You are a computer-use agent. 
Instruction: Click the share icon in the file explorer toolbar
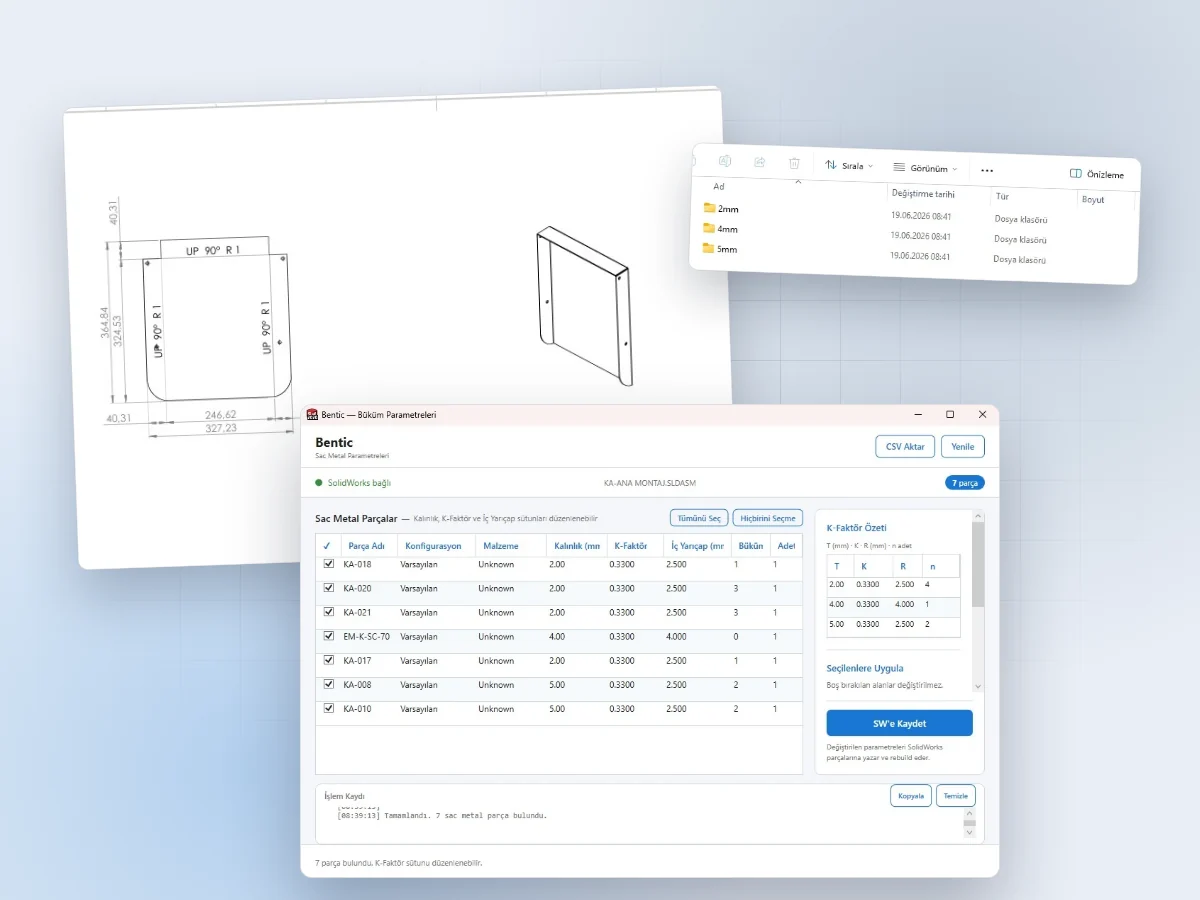pos(759,162)
